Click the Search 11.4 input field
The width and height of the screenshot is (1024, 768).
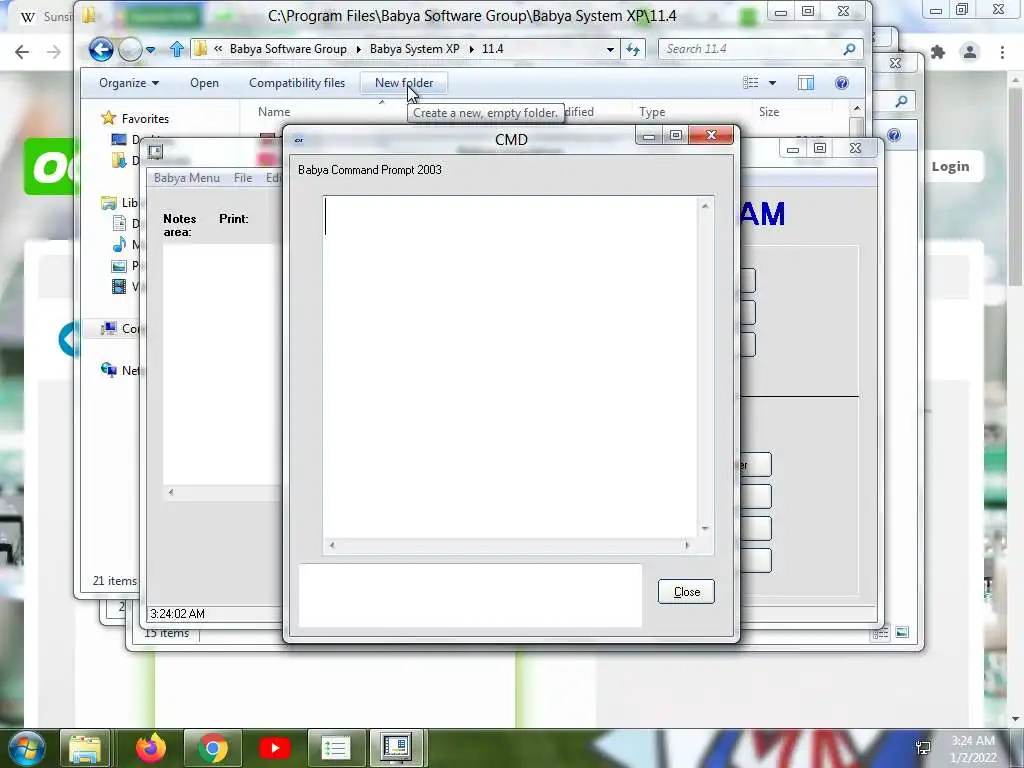(748, 49)
